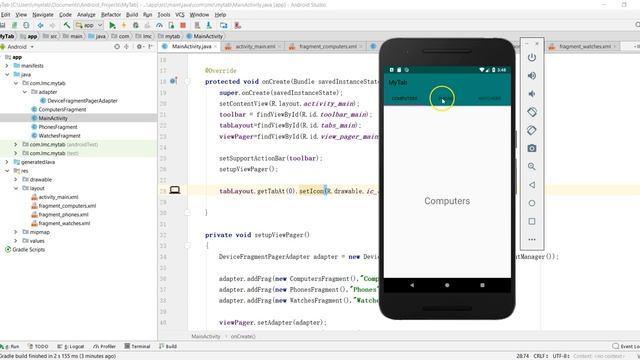
Task: Expand the drawable folder
Action: click(16, 180)
